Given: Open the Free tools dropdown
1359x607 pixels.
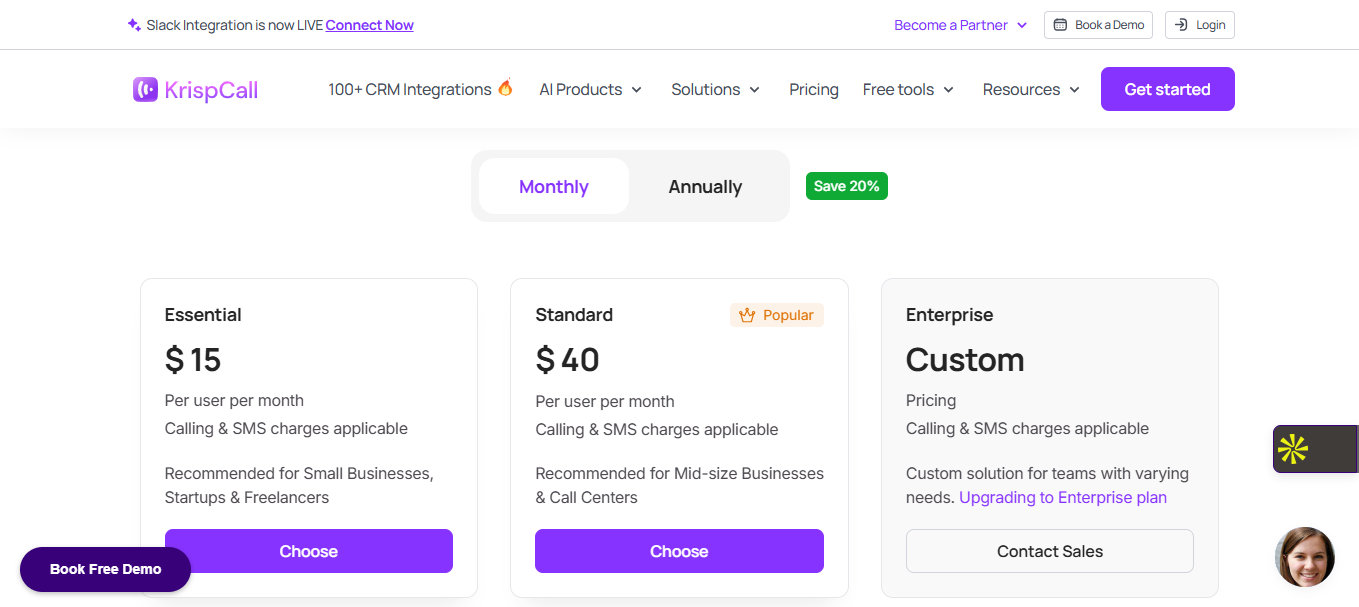Looking at the screenshot, I should [909, 90].
